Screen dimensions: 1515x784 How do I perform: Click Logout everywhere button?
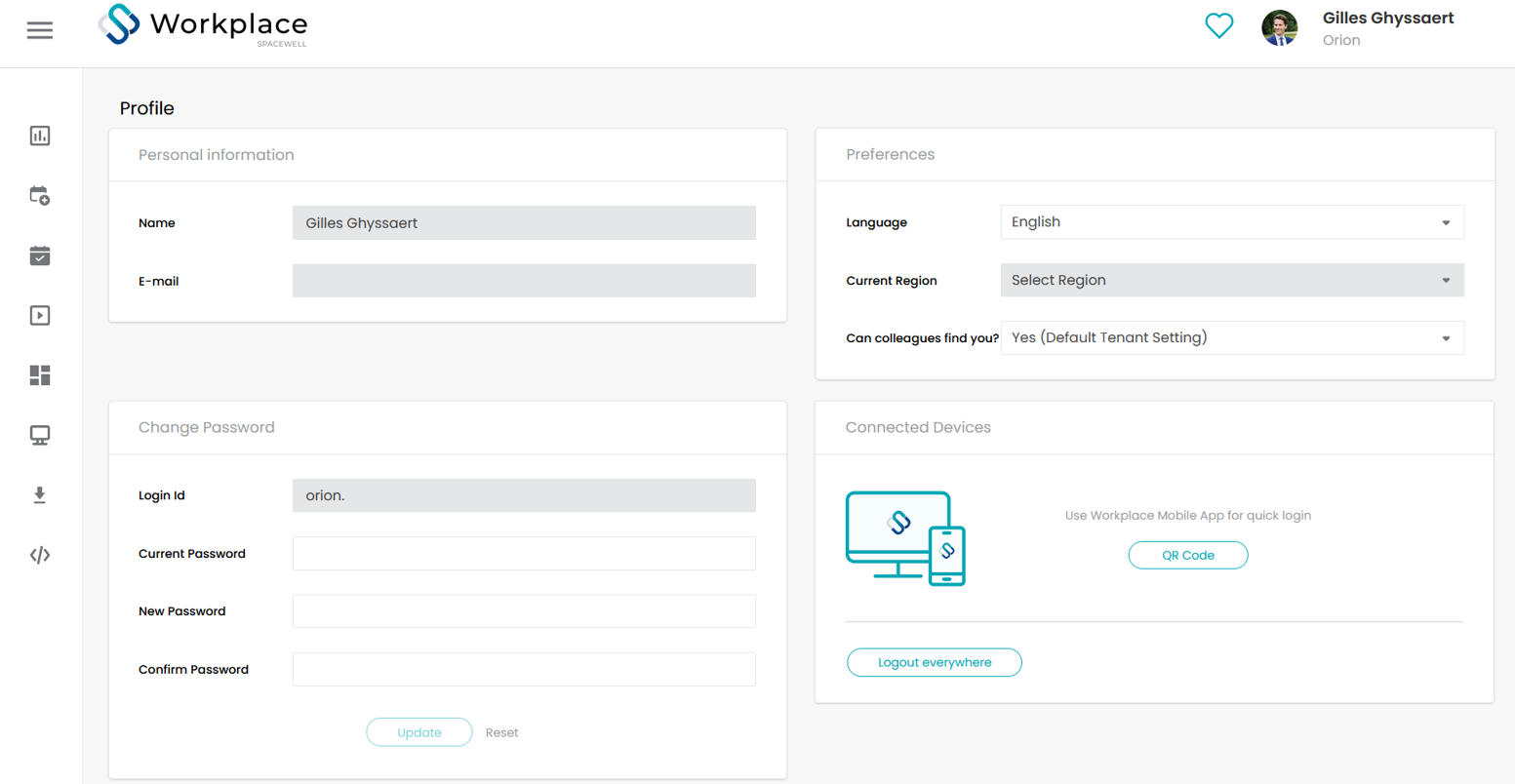tap(935, 662)
